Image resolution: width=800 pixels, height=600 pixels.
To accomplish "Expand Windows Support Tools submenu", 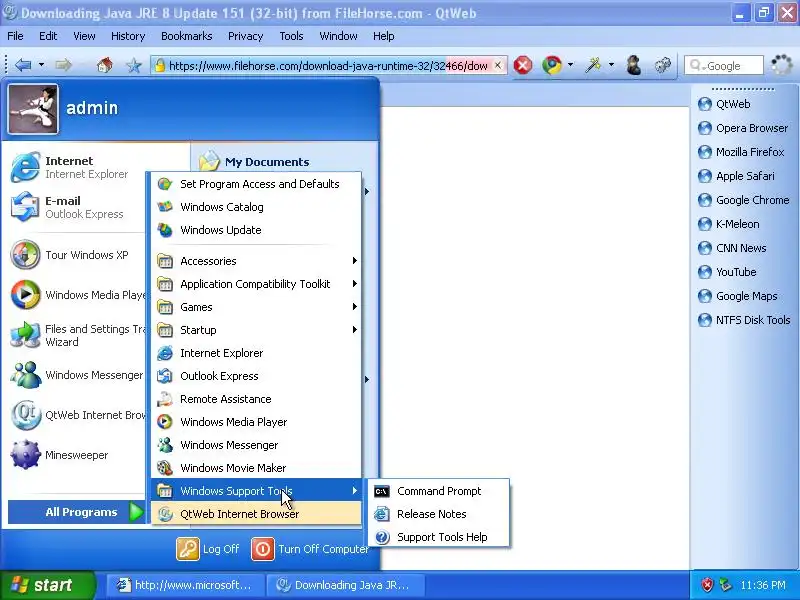I will coord(256,491).
